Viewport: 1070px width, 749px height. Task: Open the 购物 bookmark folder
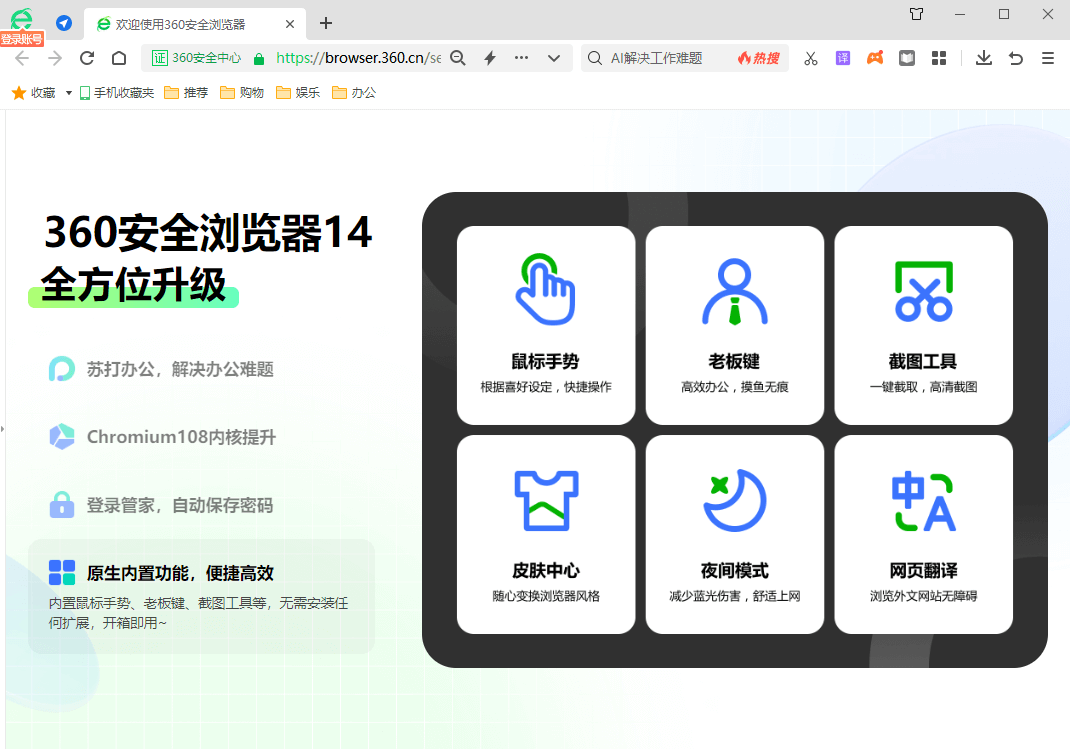pyautogui.click(x=242, y=93)
